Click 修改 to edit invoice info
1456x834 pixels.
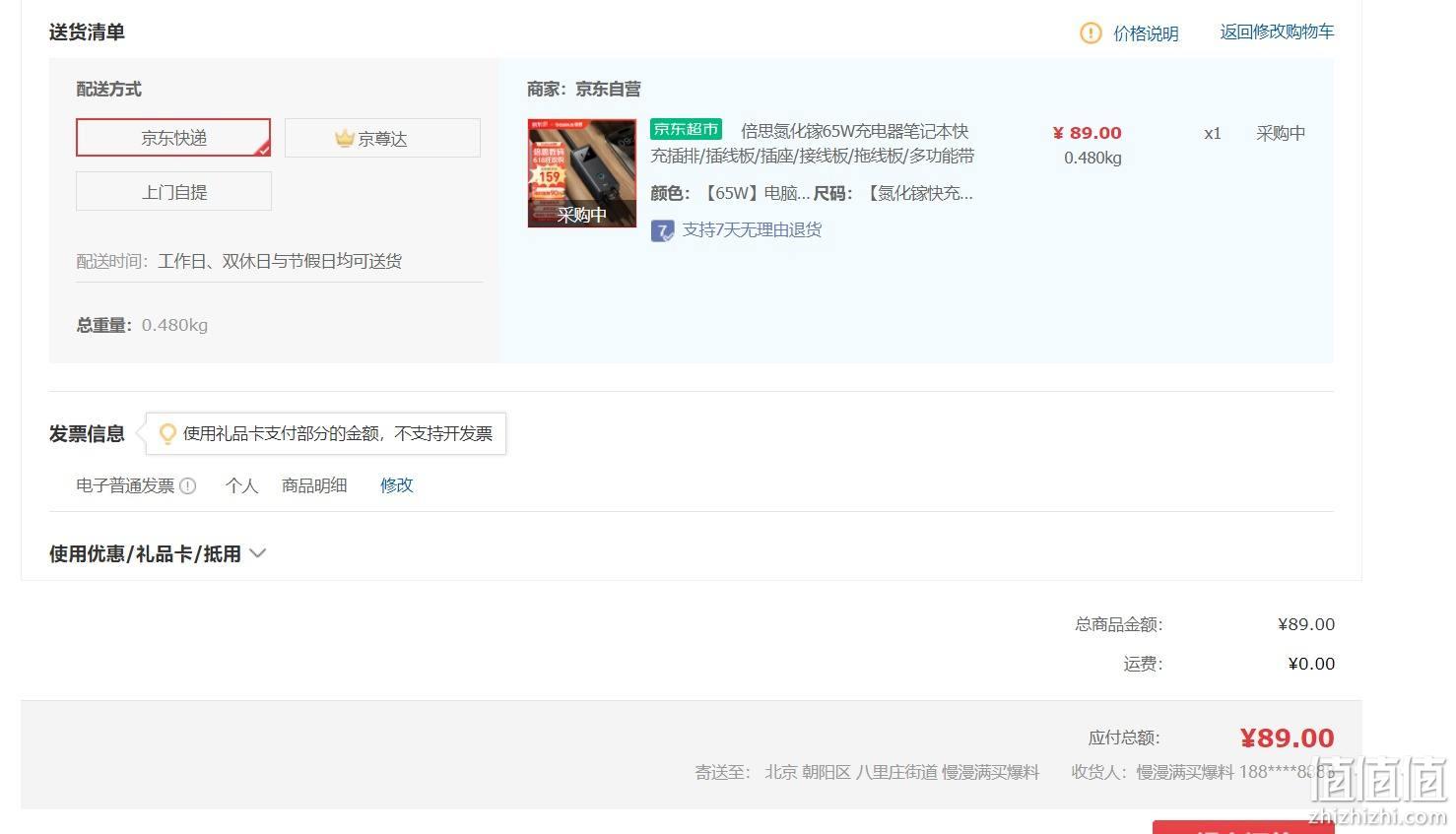point(397,485)
